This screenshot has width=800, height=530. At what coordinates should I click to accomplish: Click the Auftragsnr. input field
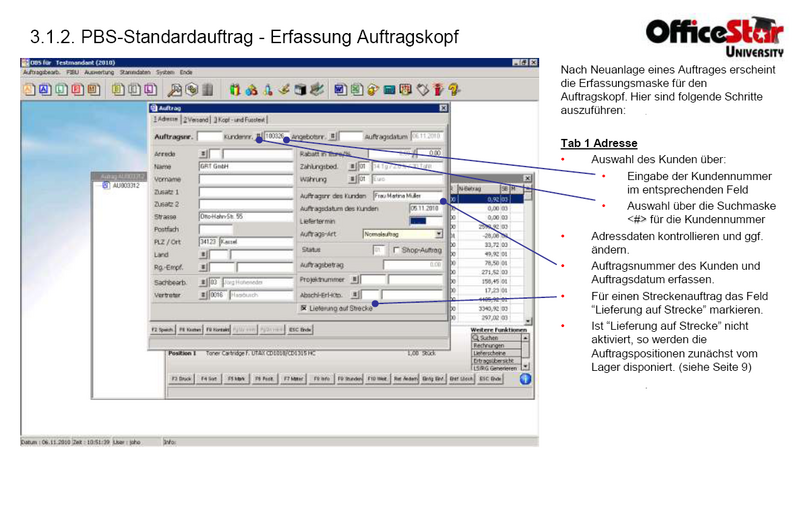210,136
